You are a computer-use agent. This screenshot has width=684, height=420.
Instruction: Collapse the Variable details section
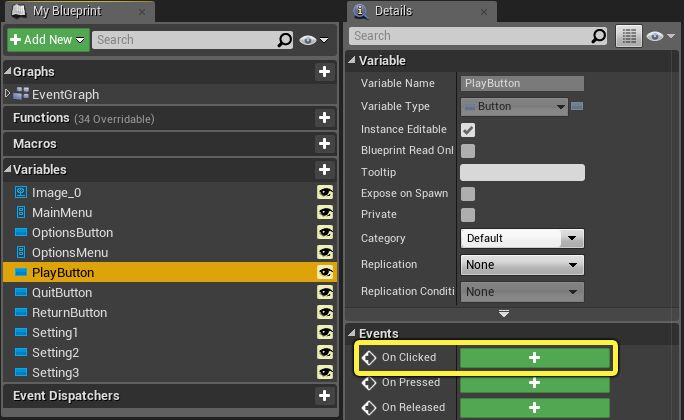pyautogui.click(x=352, y=60)
